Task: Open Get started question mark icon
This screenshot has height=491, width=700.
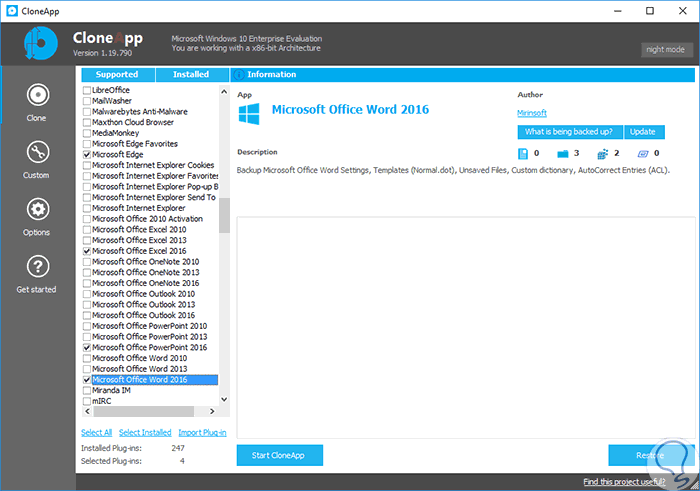Action: (x=38, y=266)
